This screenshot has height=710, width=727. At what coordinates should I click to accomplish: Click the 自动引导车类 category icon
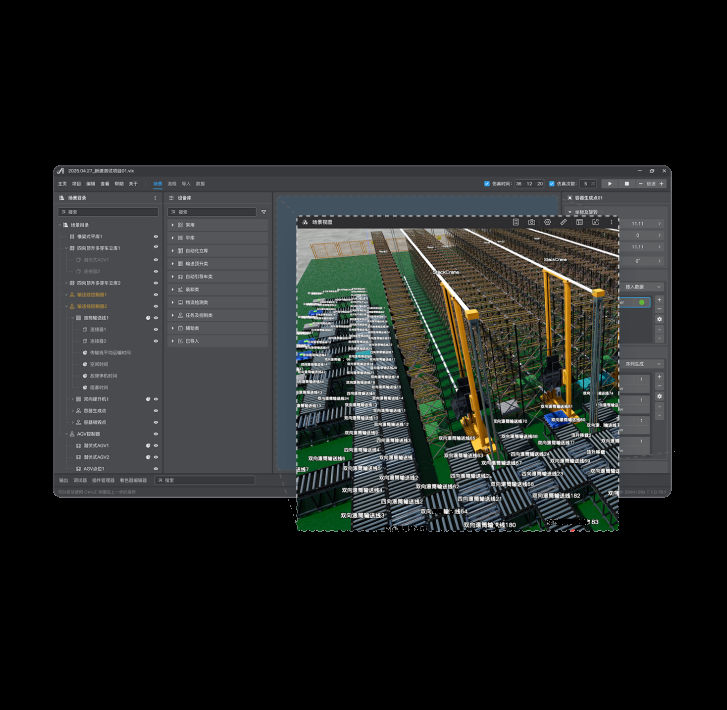click(x=180, y=276)
